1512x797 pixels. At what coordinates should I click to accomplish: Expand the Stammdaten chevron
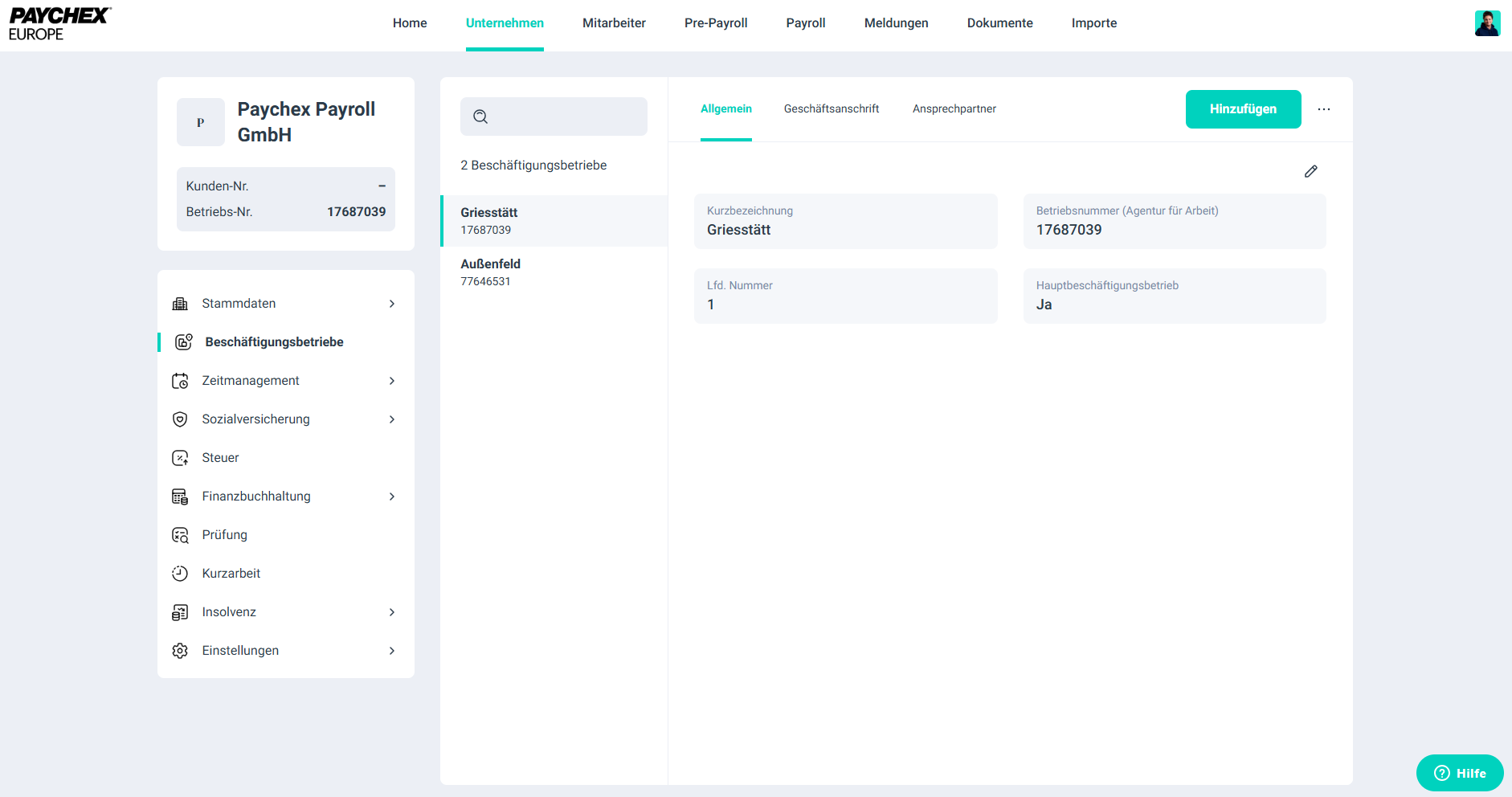click(392, 304)
